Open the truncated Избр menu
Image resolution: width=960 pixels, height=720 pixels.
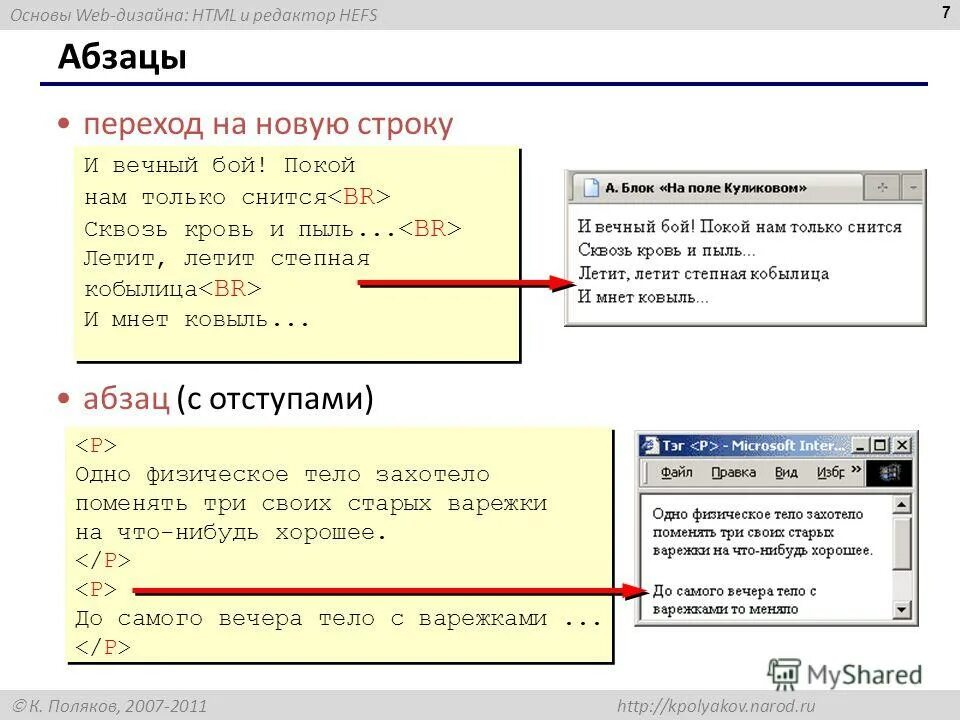[x=831, y=472]
